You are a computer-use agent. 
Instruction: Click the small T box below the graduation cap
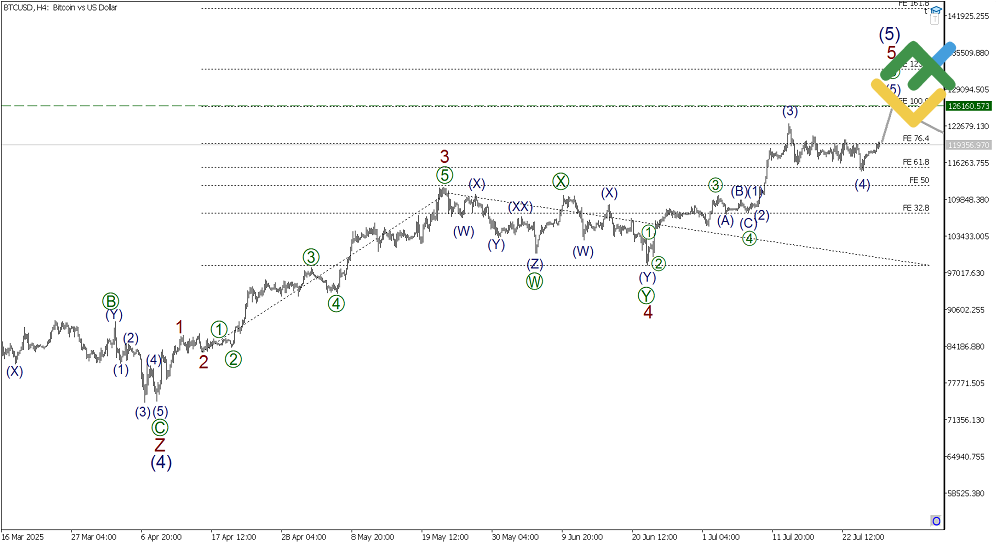pos(936,18)
